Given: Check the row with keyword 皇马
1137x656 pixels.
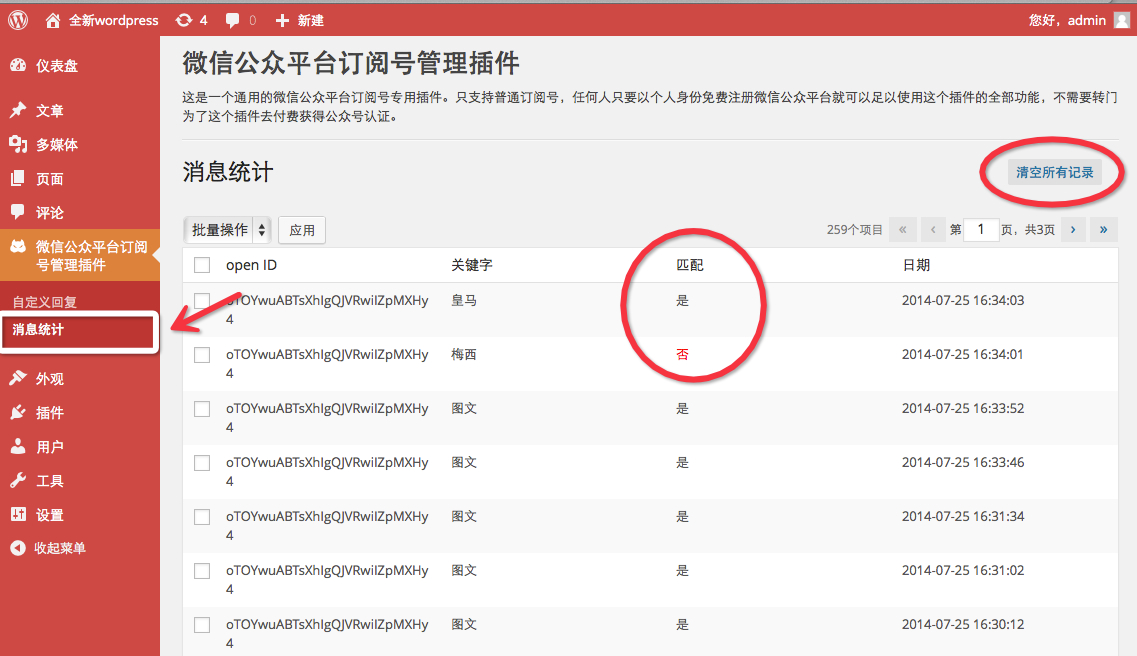Looking at the screenshot, I should (x=202, y=300).
